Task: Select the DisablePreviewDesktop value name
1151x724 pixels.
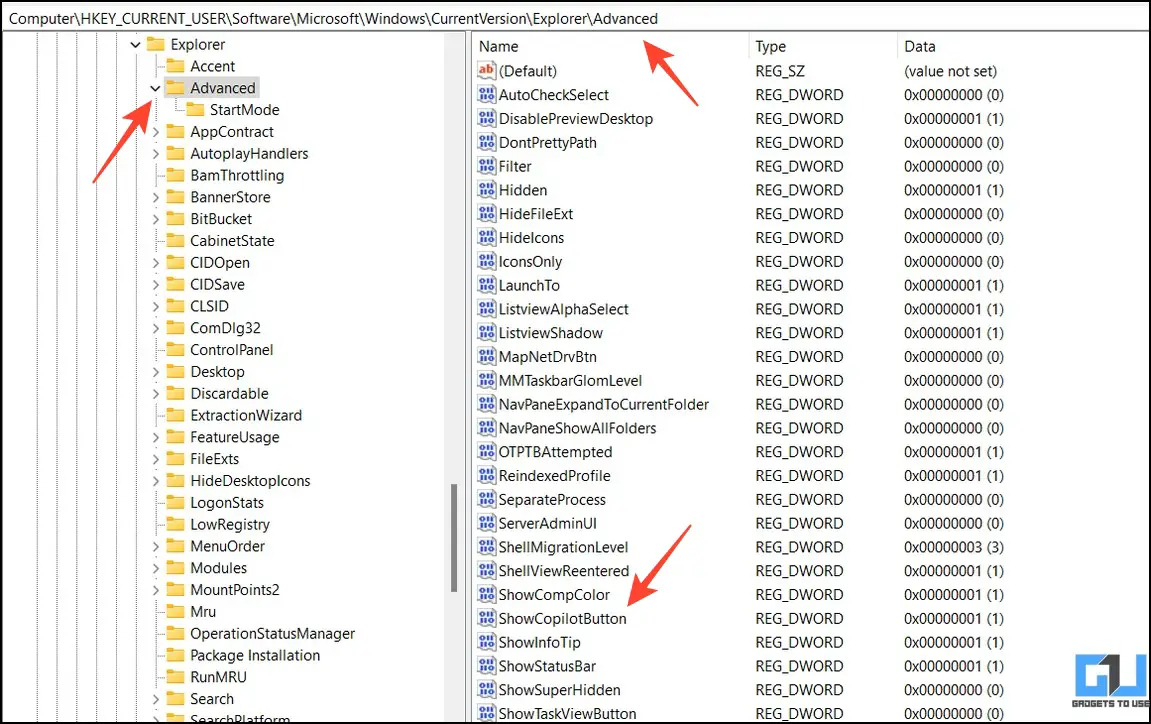Action: [x=576, y=119]
